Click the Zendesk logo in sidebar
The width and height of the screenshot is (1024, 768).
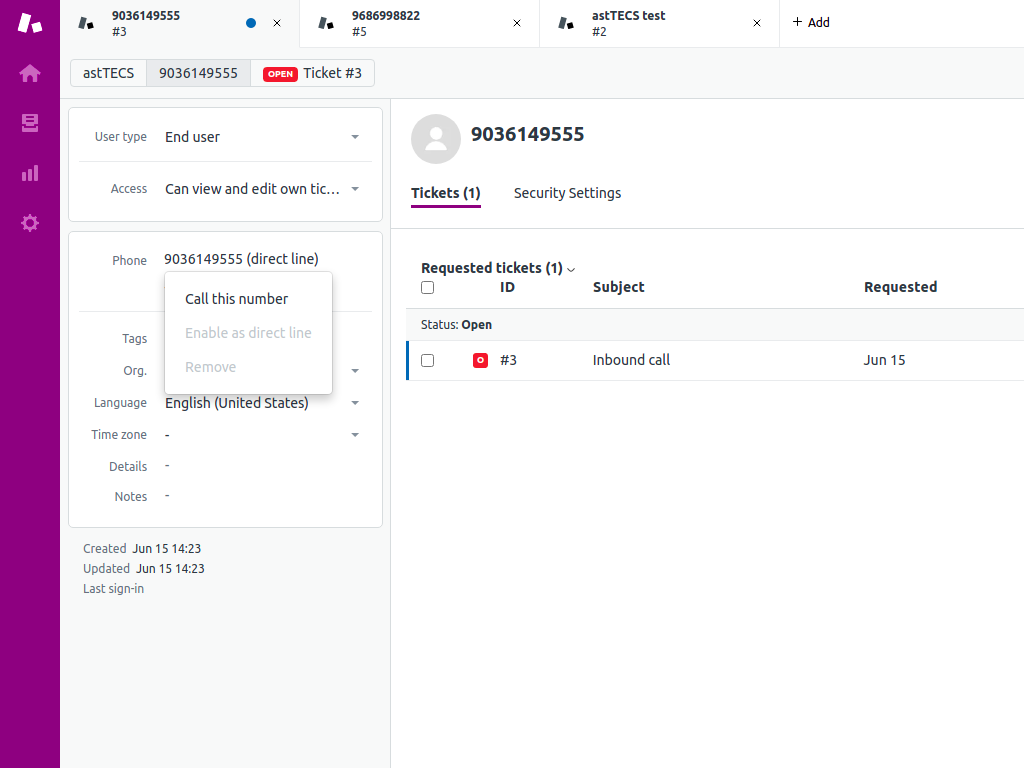pos(30,23)
